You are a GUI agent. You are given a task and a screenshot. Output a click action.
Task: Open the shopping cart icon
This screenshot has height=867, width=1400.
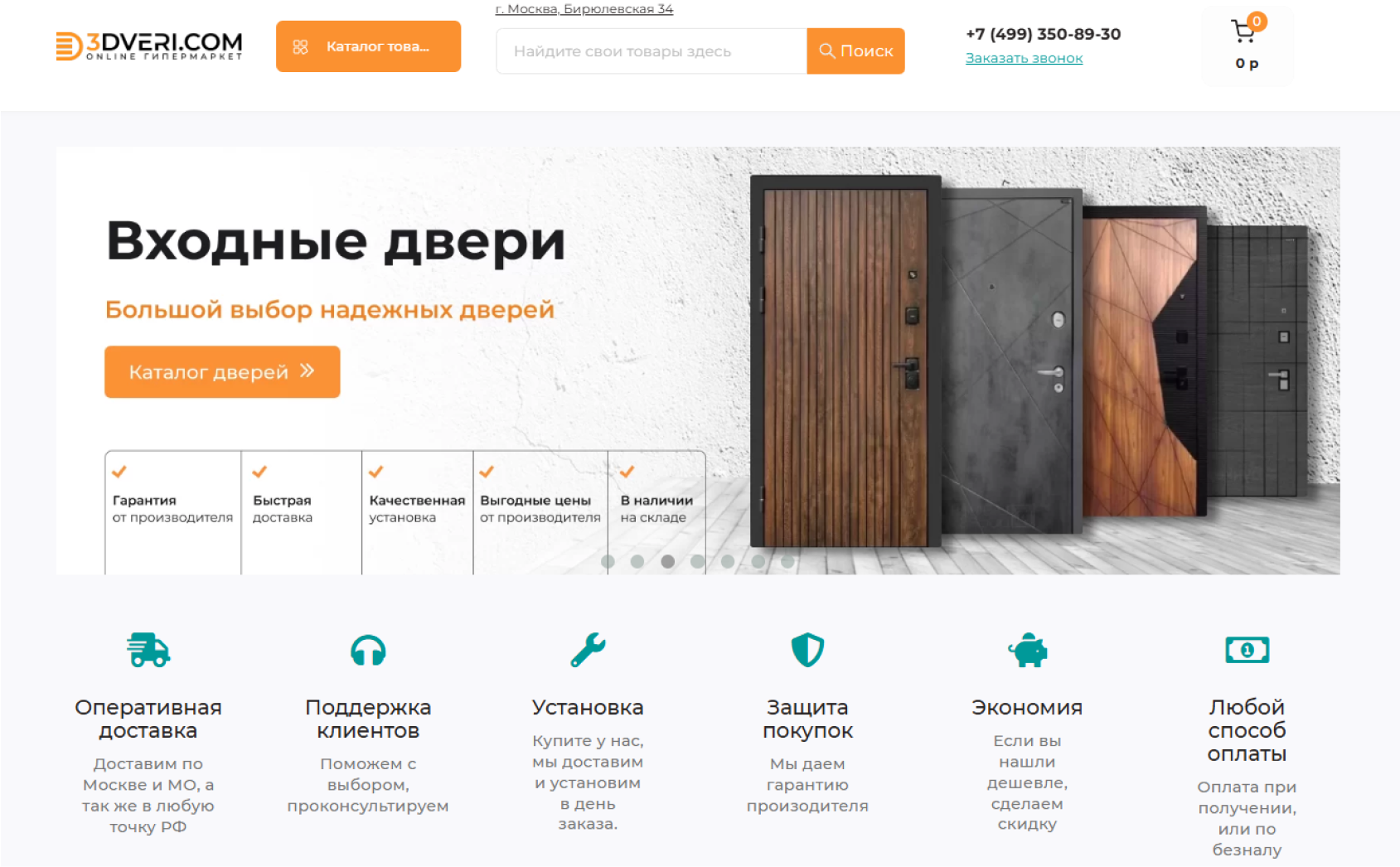1243,31
